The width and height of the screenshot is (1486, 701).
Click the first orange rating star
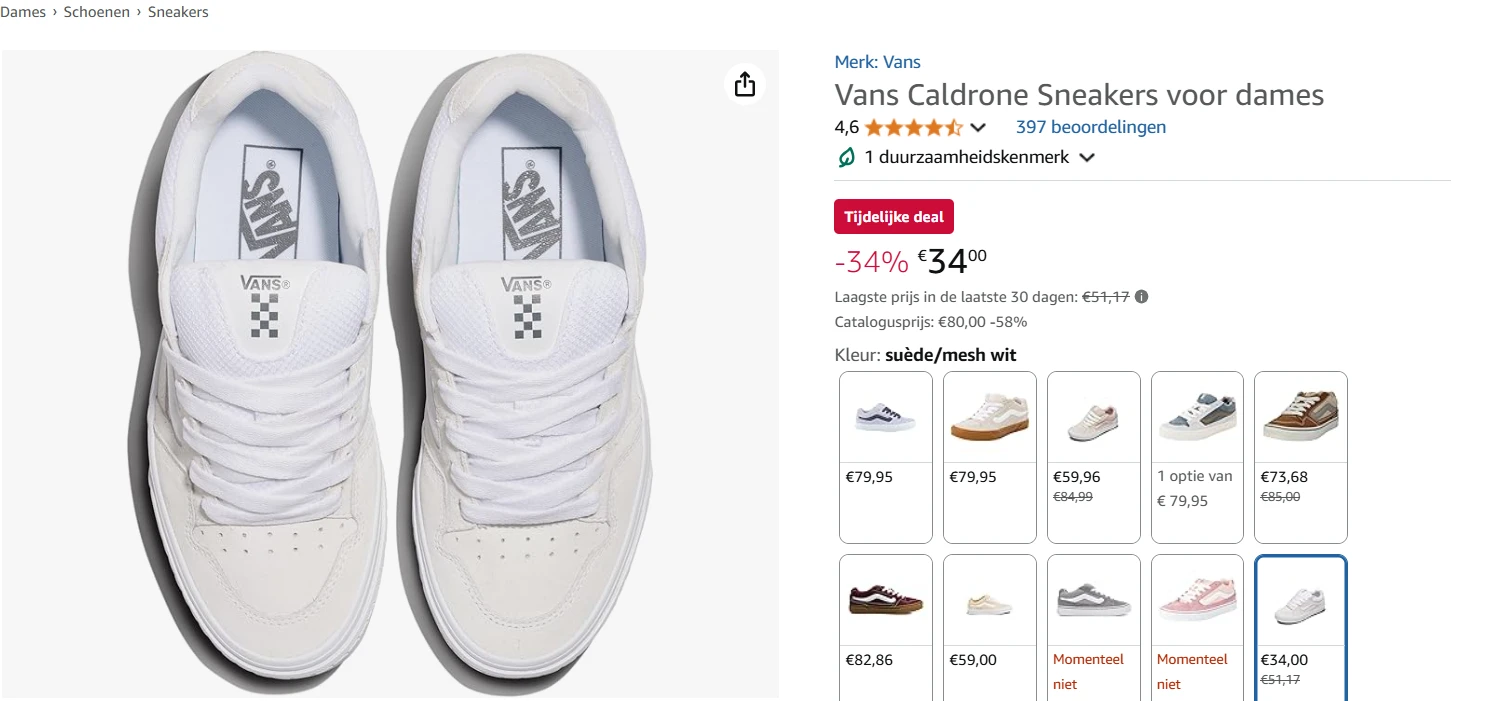click(873, 127)
